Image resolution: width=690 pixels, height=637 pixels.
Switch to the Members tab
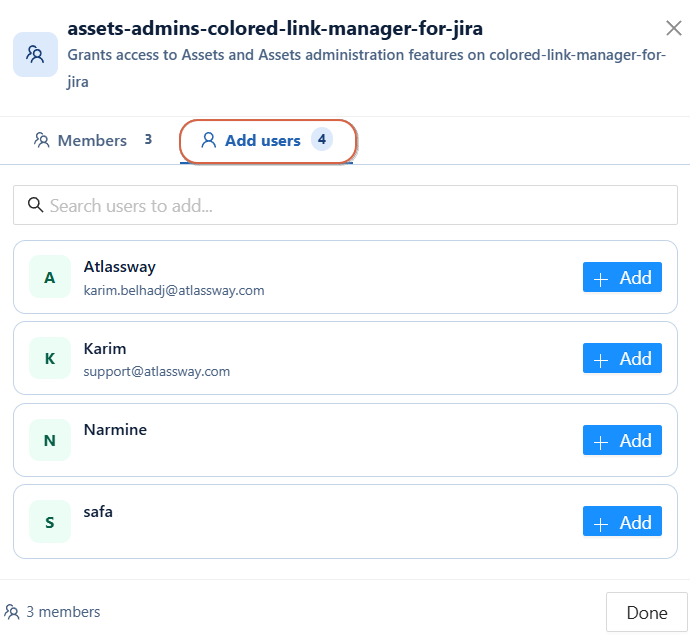[x=93, y=140]
